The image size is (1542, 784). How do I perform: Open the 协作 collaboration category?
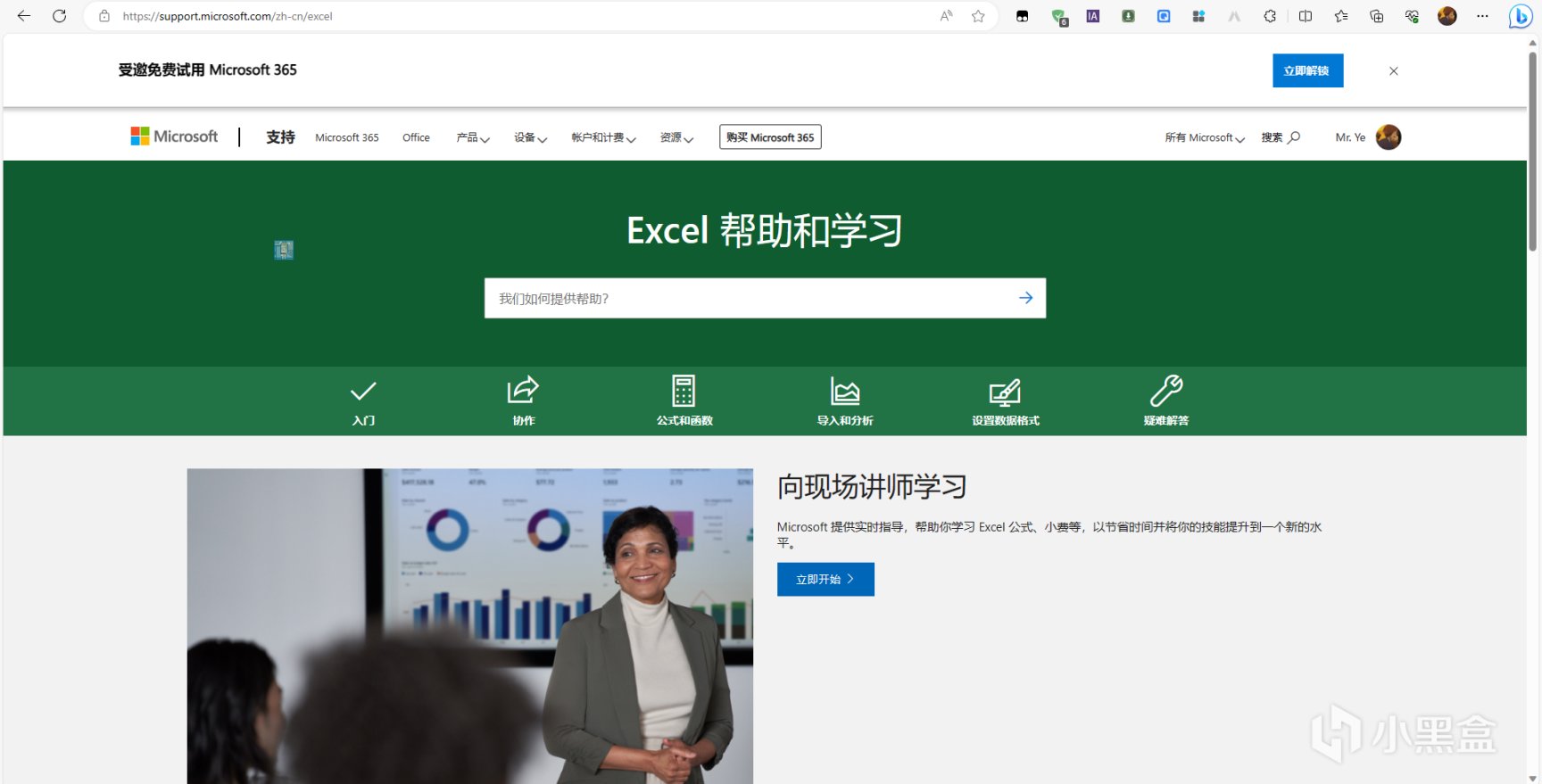(x=524, y=401)
